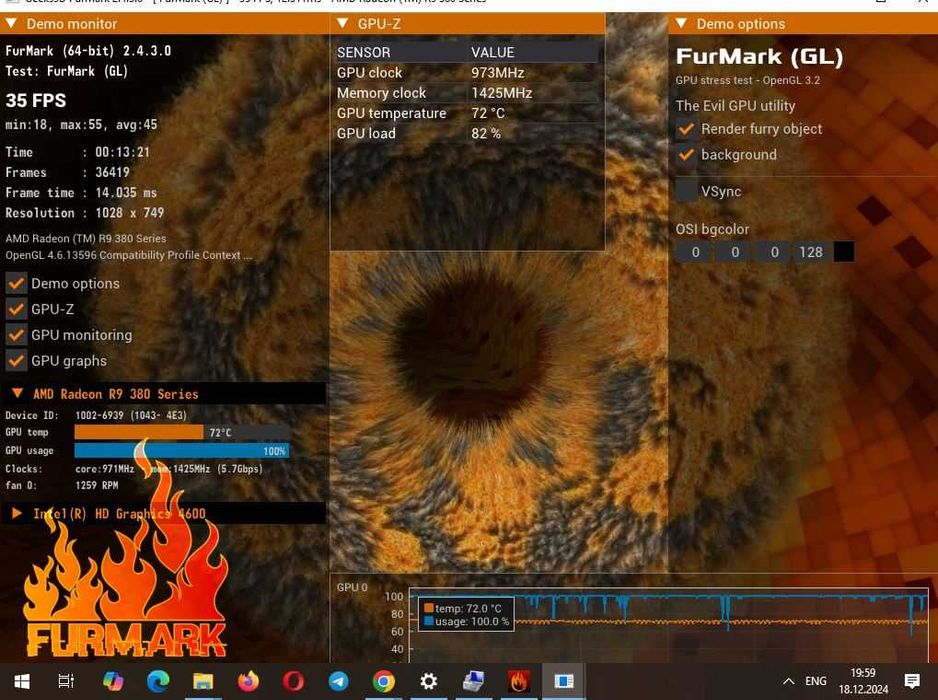Click the black OSI bgcolor swatch
This screenshot has height=700, width=938.
[x=843, y=252]
